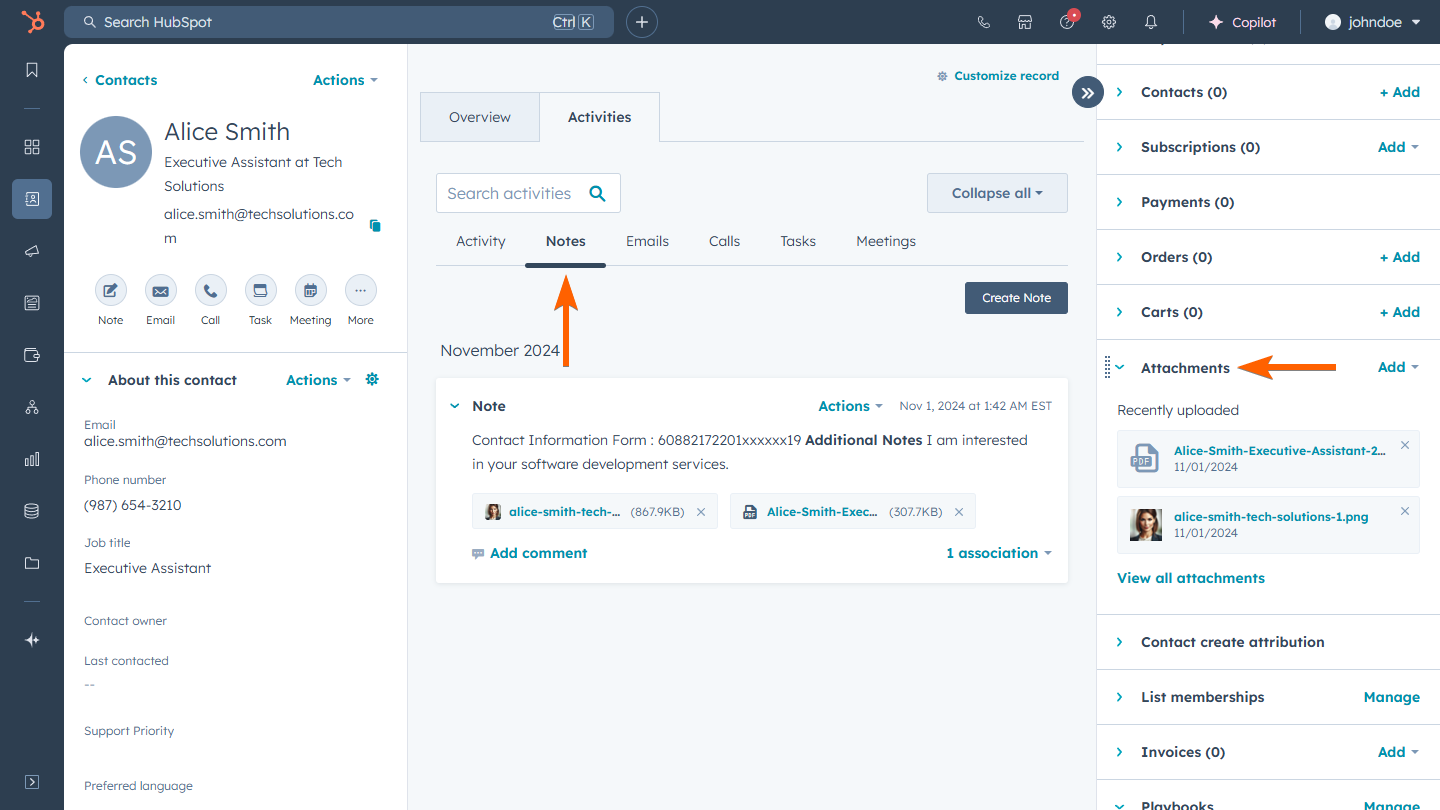Add a comment to the note
Image resolution: width=1440 pixels, height=810 pixels.
(x=530, y=553)
